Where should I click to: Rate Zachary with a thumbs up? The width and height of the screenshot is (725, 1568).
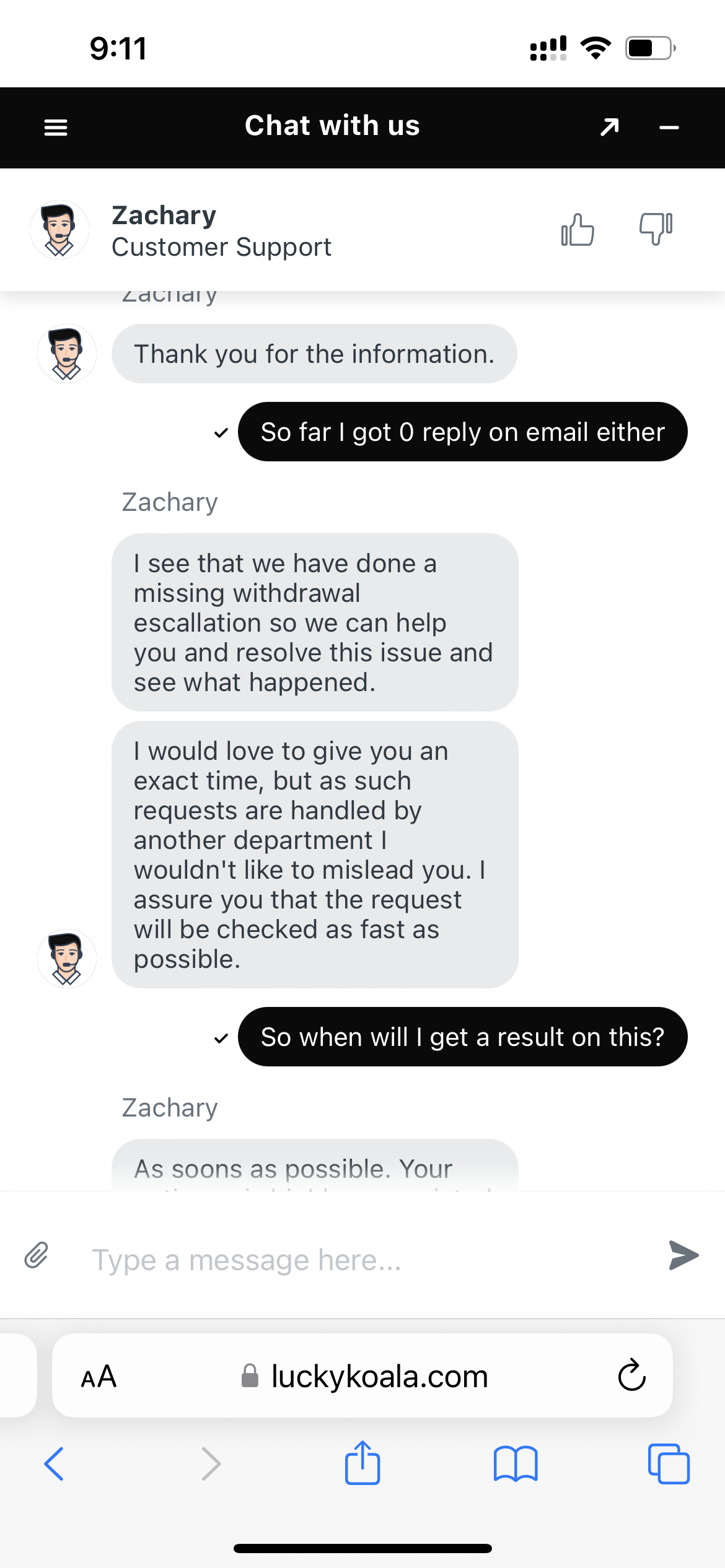pyautogui.click(x=578, y=230)
